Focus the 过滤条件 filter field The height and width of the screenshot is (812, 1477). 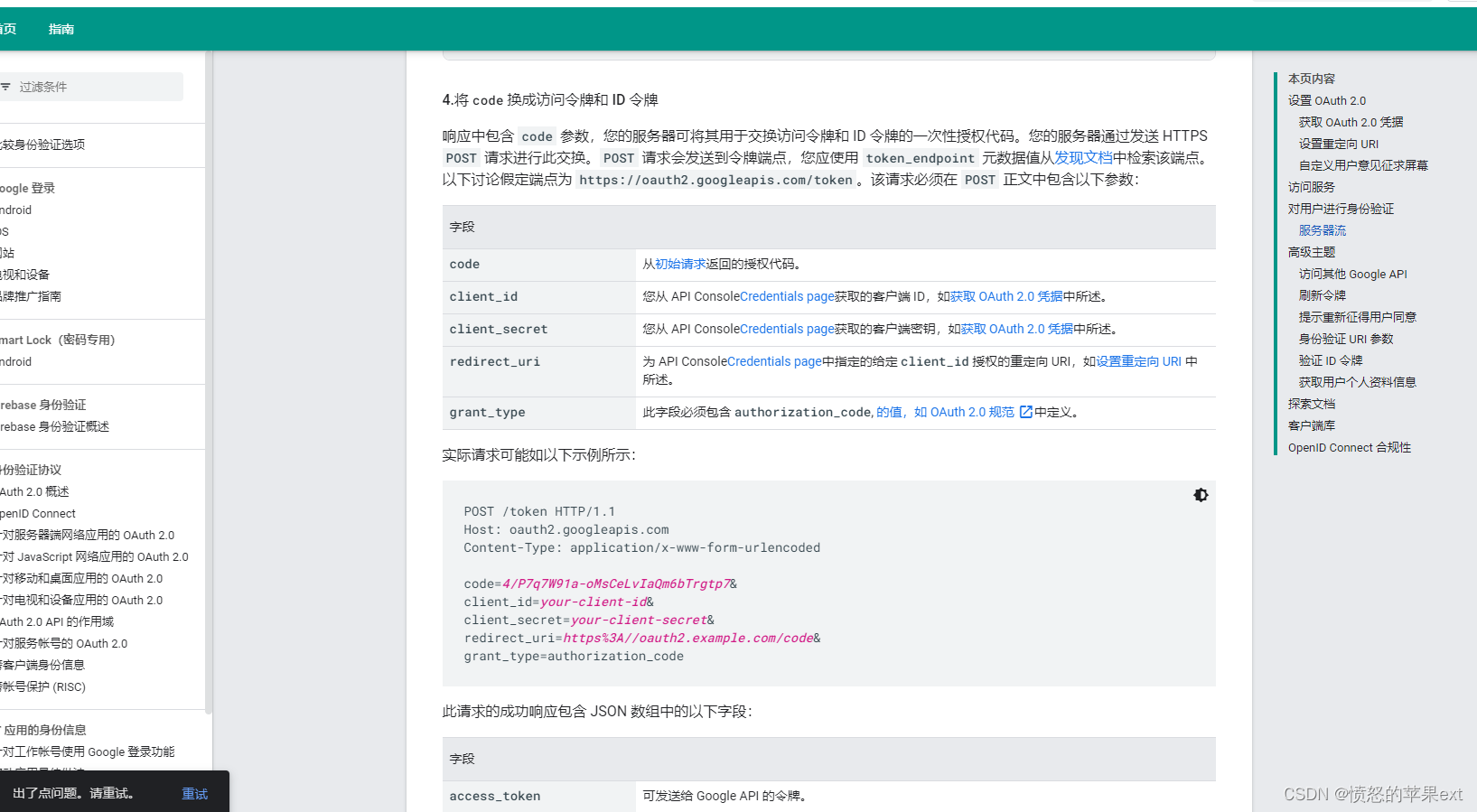click(90, 87)
